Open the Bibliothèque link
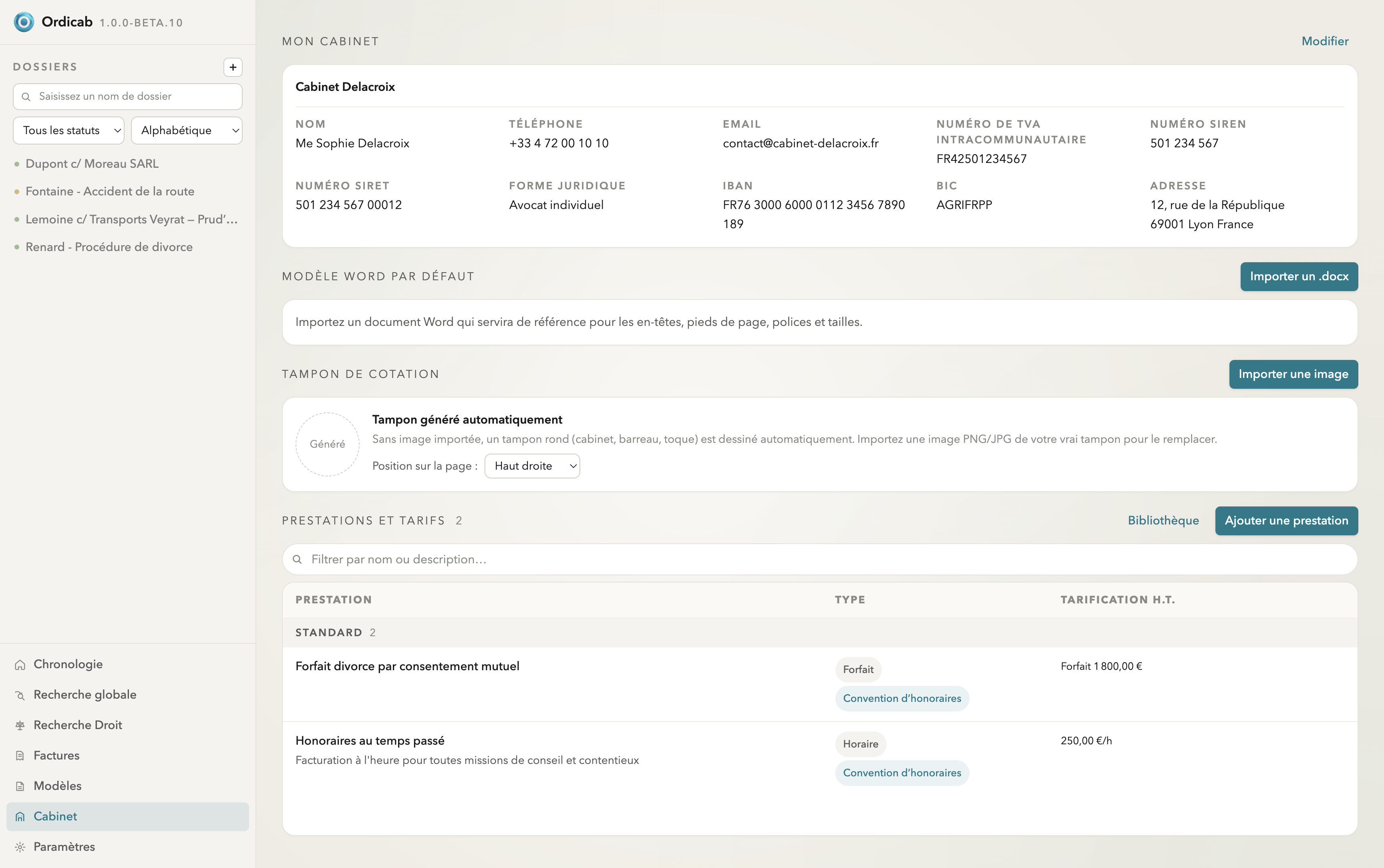Screen dimensions: 1384x868 (x=1163, y=521)
